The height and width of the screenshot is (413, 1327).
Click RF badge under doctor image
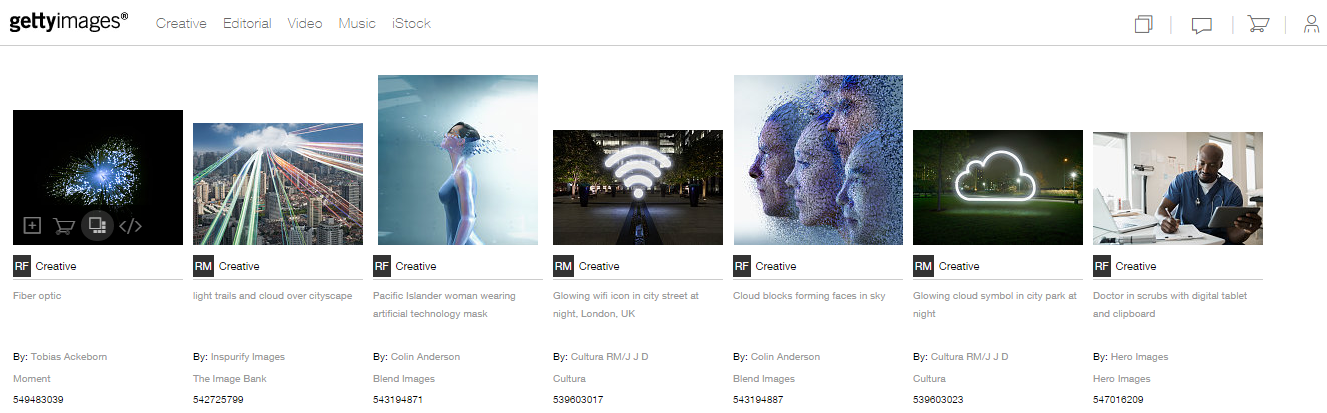coord(1102,266)
